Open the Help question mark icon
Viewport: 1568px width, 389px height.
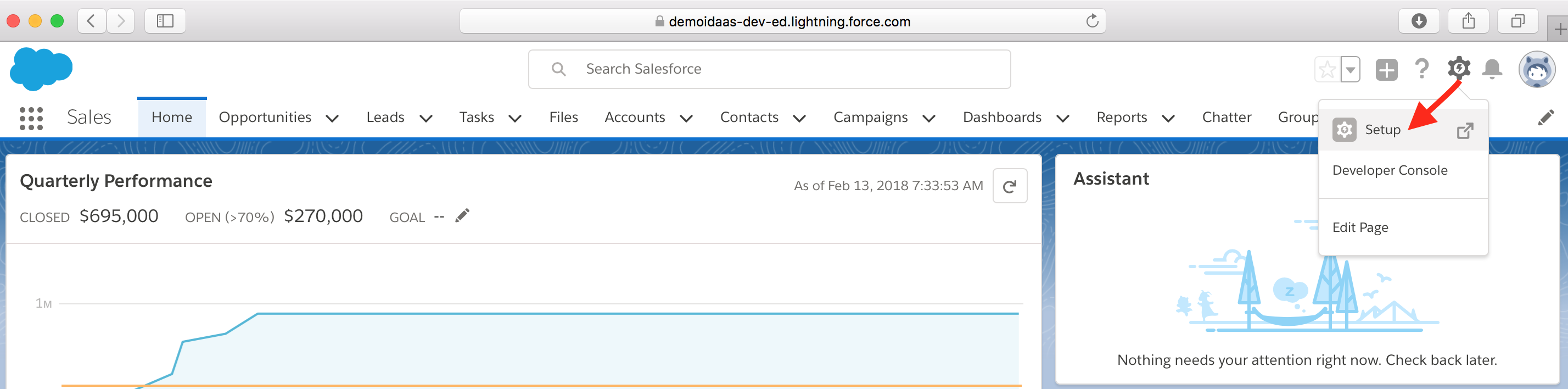[1421, 69]
